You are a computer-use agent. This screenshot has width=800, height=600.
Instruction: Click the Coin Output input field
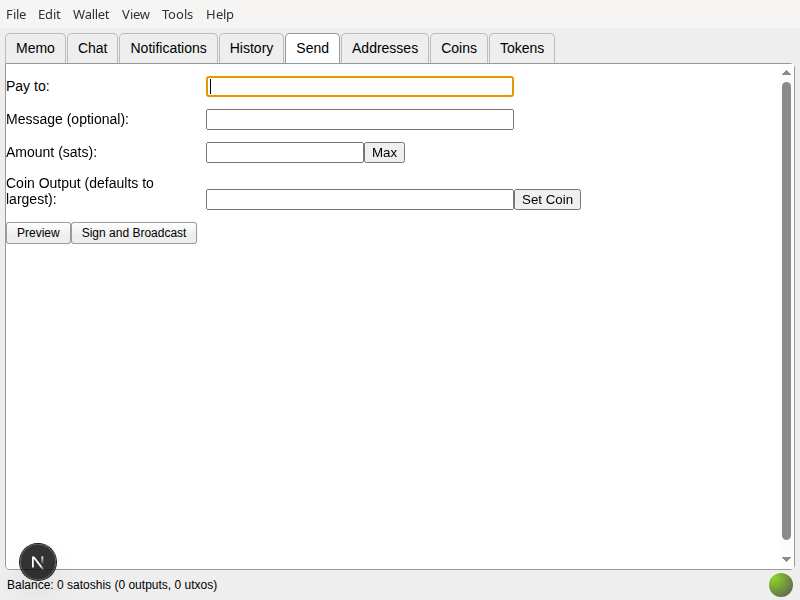[x=360, y=199]
